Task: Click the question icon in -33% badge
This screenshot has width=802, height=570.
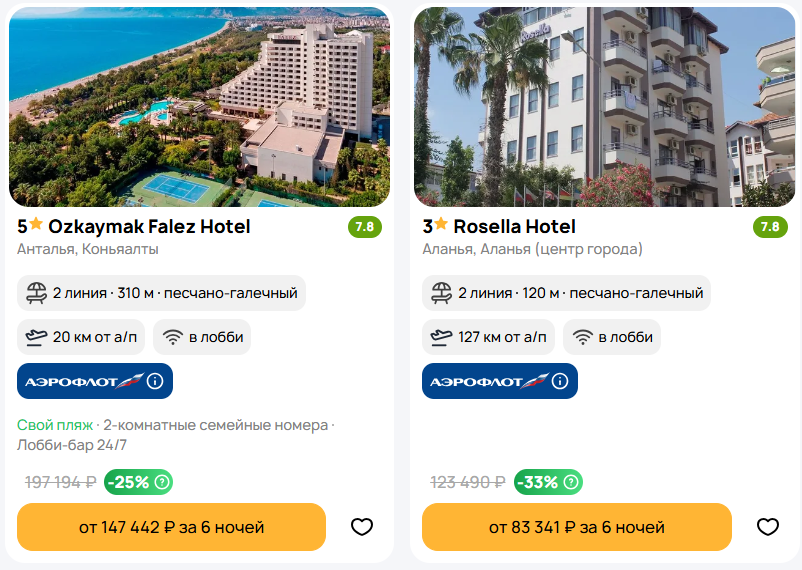Action: 571,482
